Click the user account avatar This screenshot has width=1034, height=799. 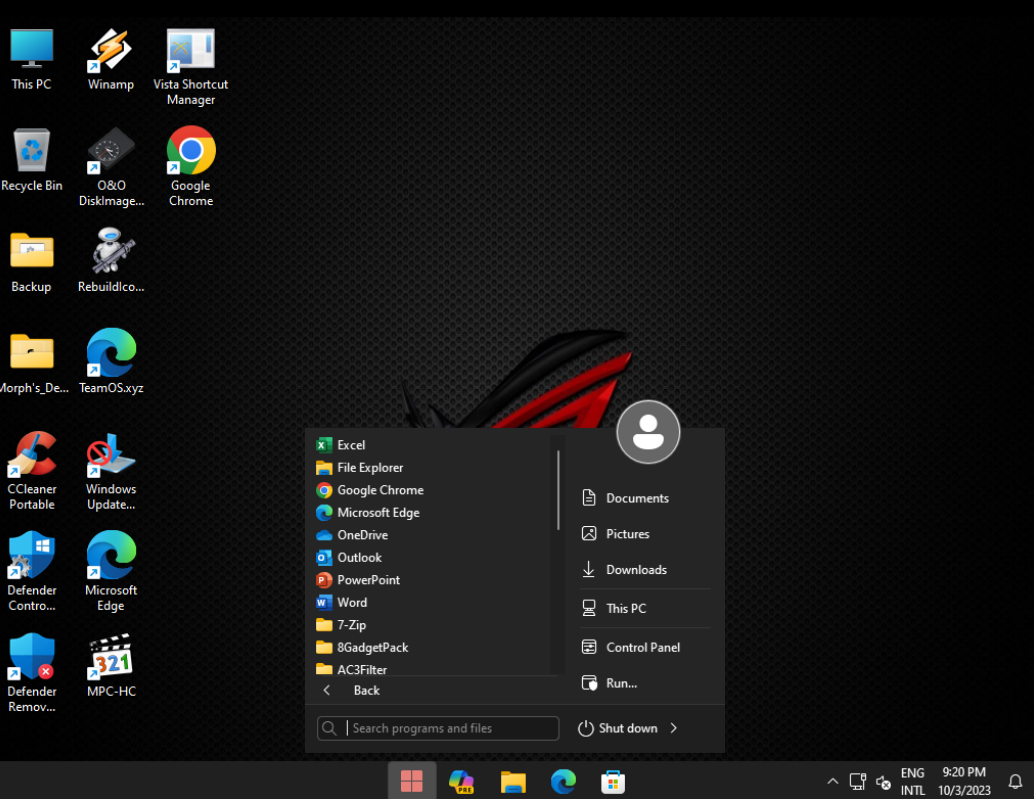tap(648, 432)
